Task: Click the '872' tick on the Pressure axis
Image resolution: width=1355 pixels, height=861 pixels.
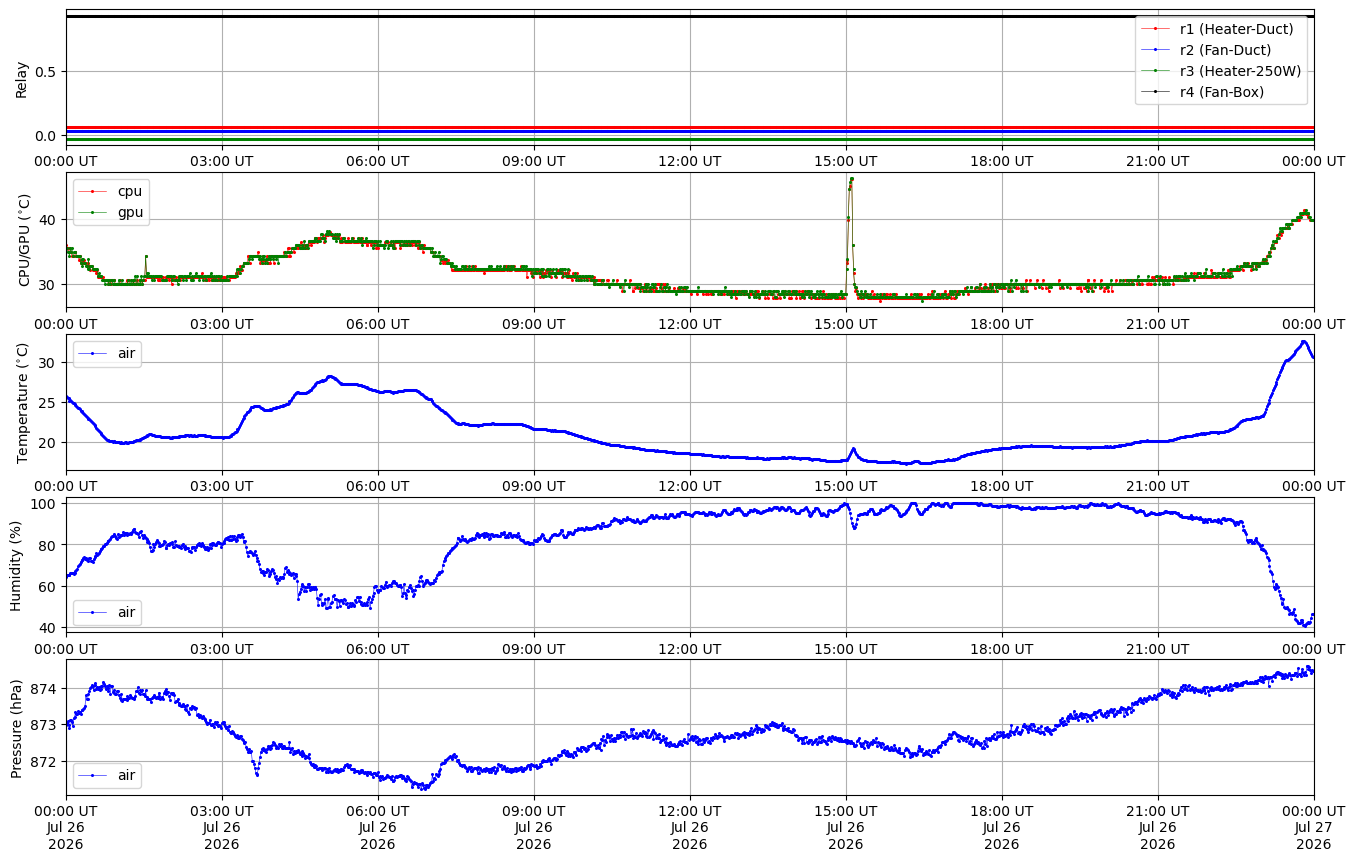Action: point(46,762)
